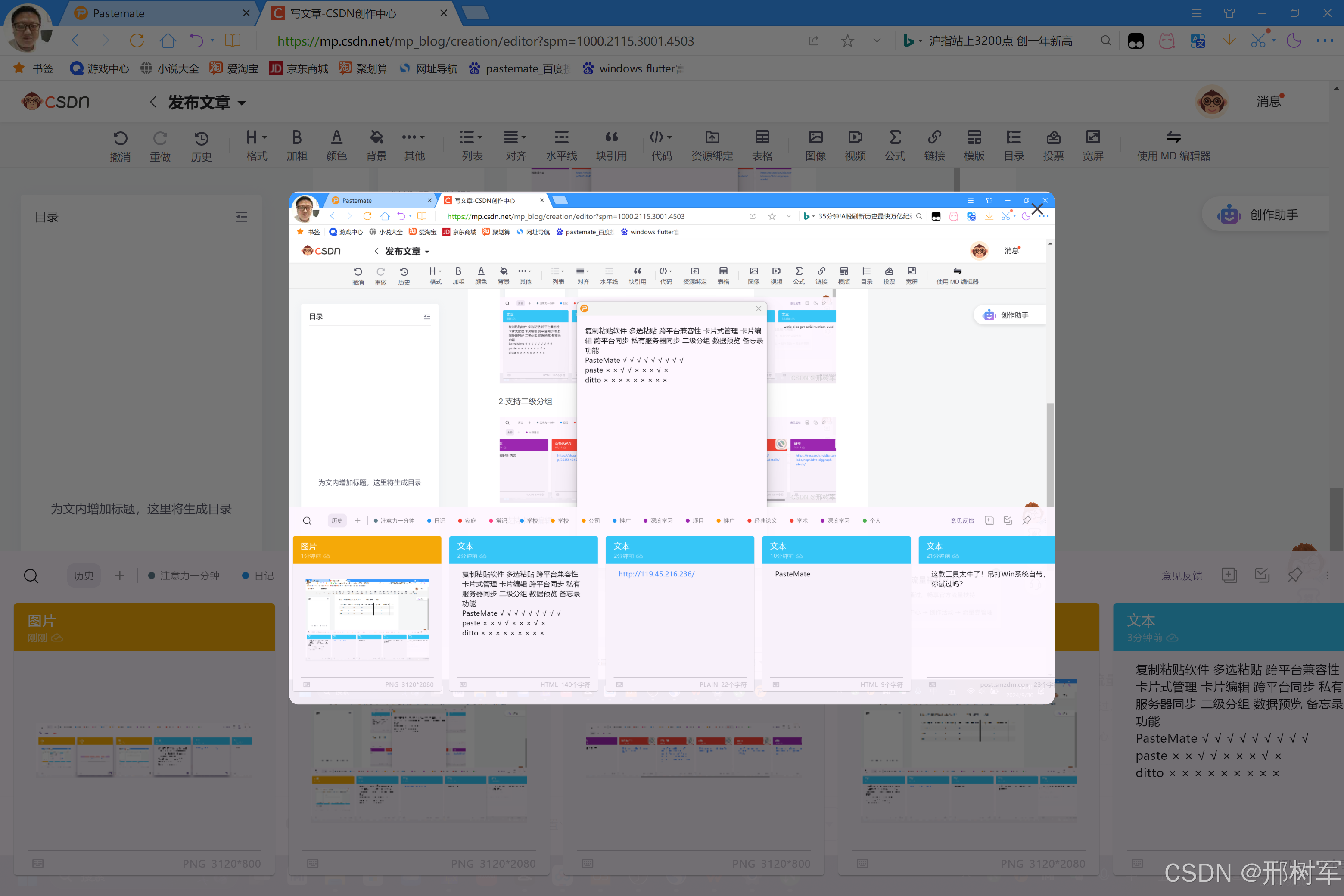This screenshot has width=1344, height=896.
Task: Click the plus icon beside 历史 tab
Action: tap(119, 576)
